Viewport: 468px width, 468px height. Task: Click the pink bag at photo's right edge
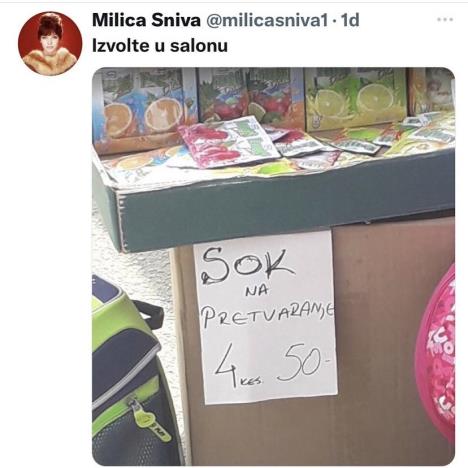(436, 353)
